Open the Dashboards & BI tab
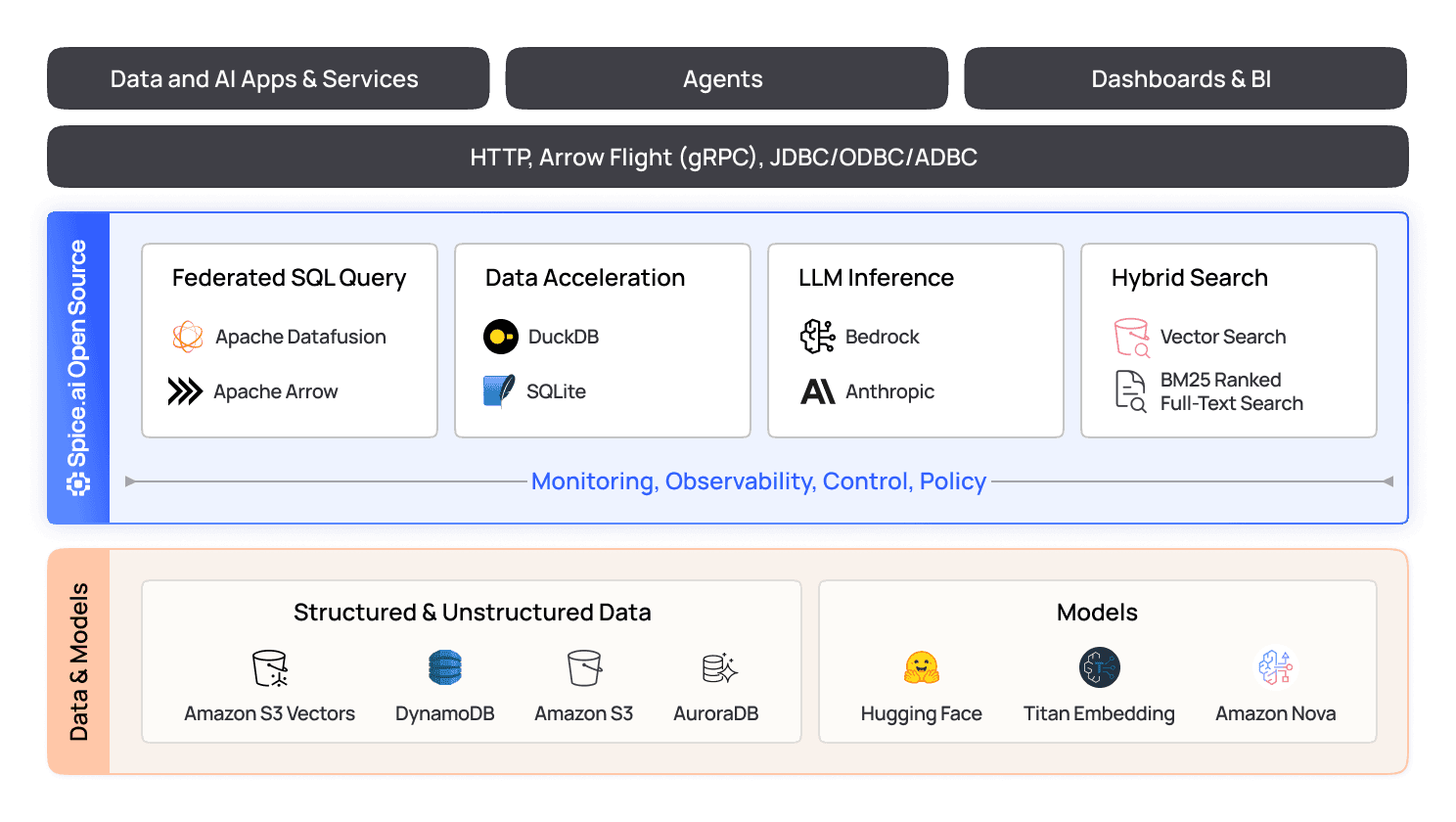This screenshot has width=1456, height=822. pos(1185,78)
